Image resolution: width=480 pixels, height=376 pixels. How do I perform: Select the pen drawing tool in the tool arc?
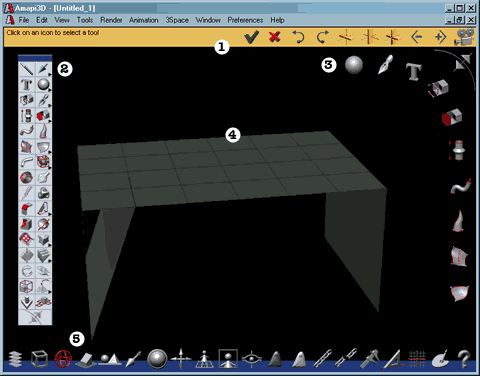(x=385, y=65)
